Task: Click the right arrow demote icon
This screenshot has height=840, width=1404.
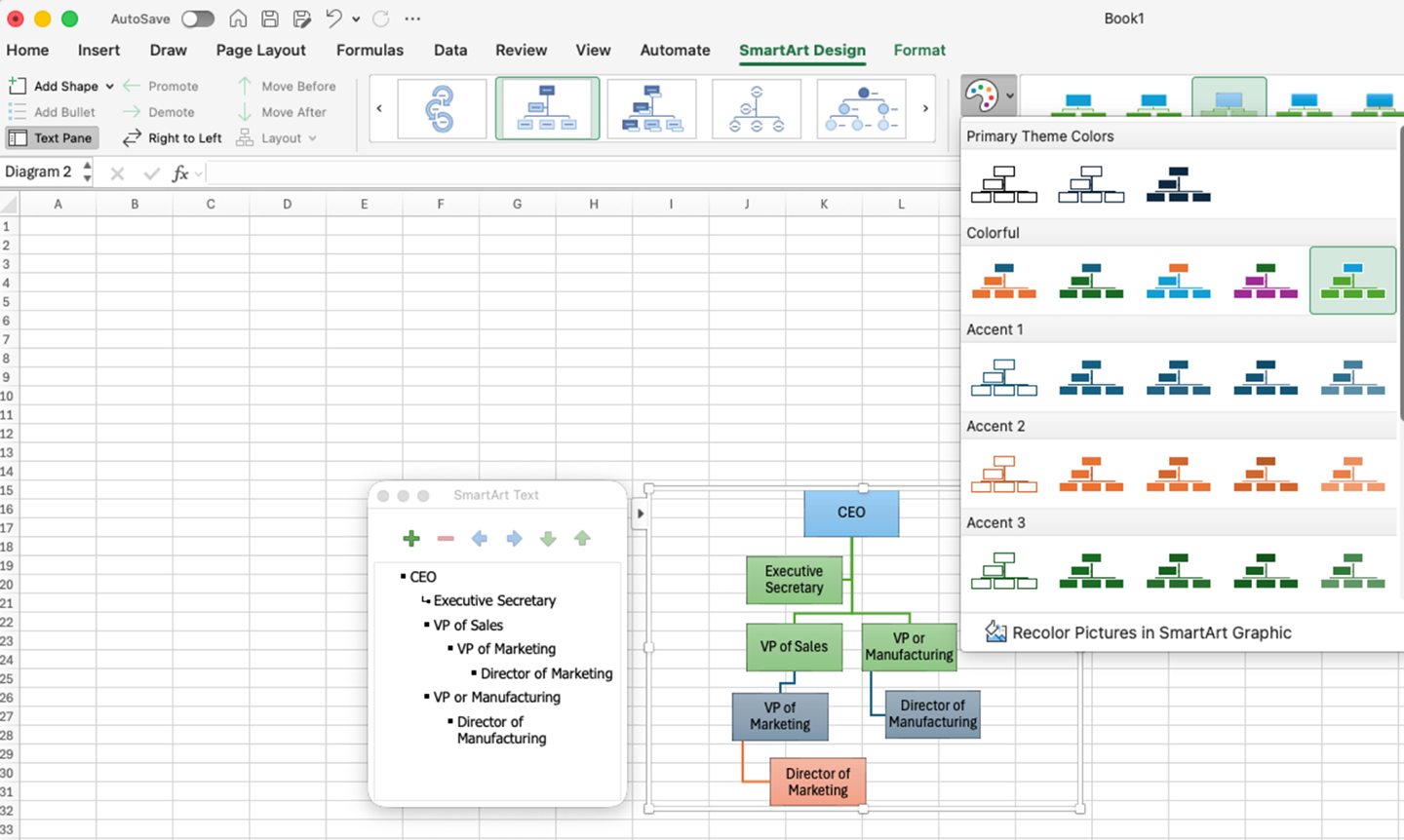Action: (x=514, y=538)
